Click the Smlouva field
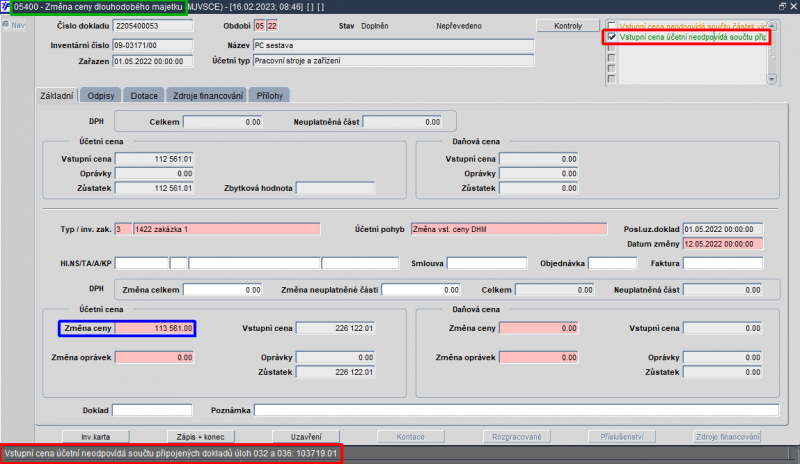The width and height of the screenshot is (800, 464). (x=487, y=263)
